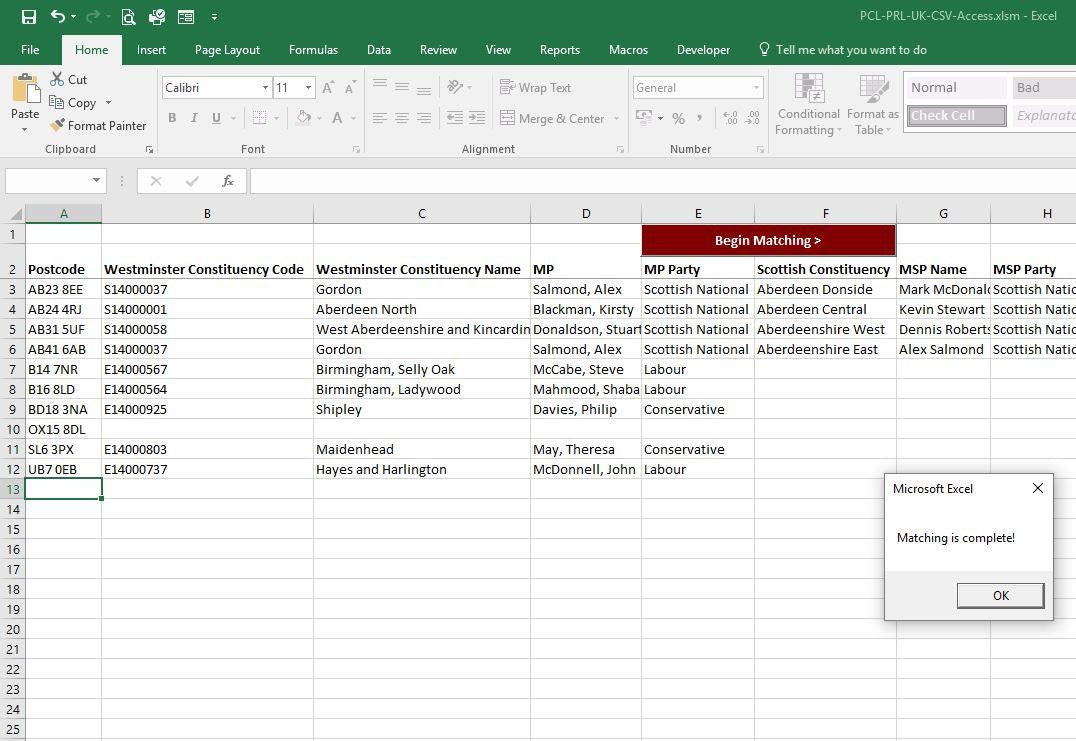Select column C header
Viewport: 1076px width, 741px height.
coord(421,213)
